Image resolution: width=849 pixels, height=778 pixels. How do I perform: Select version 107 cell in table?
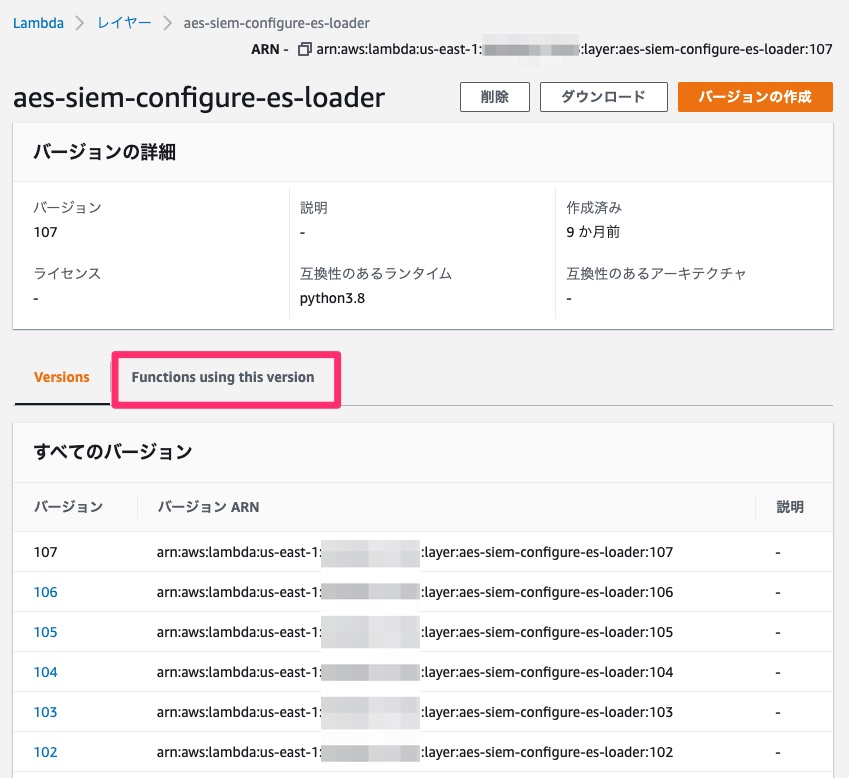click(x=45, y=552)
